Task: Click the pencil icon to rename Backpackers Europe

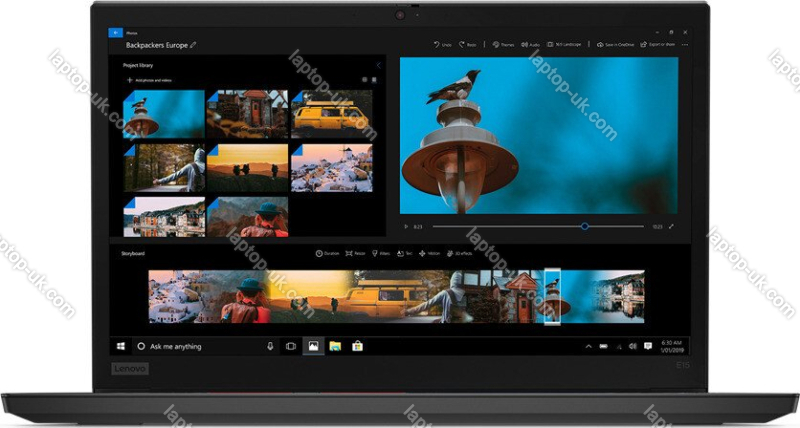Action: point(194,45)
